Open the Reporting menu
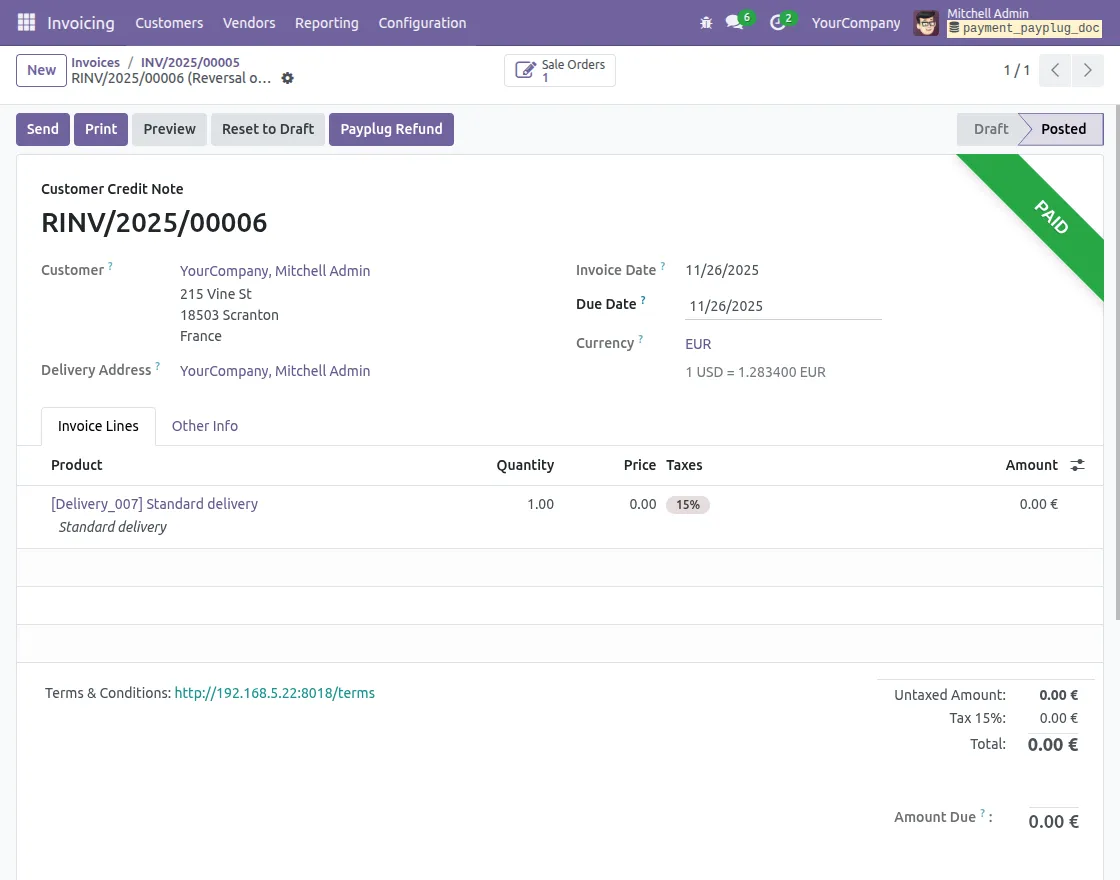This screenshot has height=880, width=1120. click(326, 22)
